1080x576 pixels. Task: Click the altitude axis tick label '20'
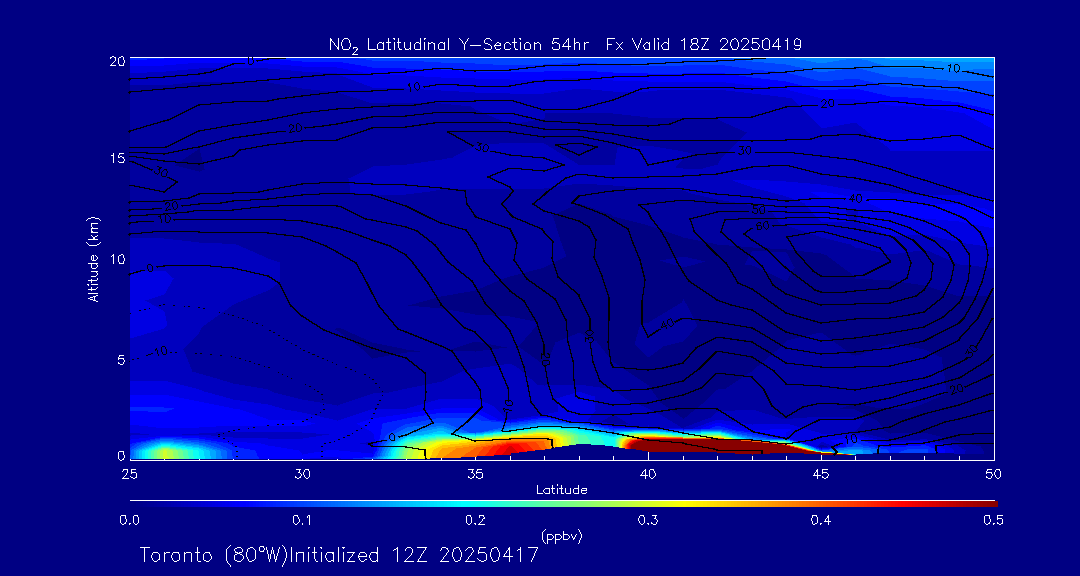[117, 60]
